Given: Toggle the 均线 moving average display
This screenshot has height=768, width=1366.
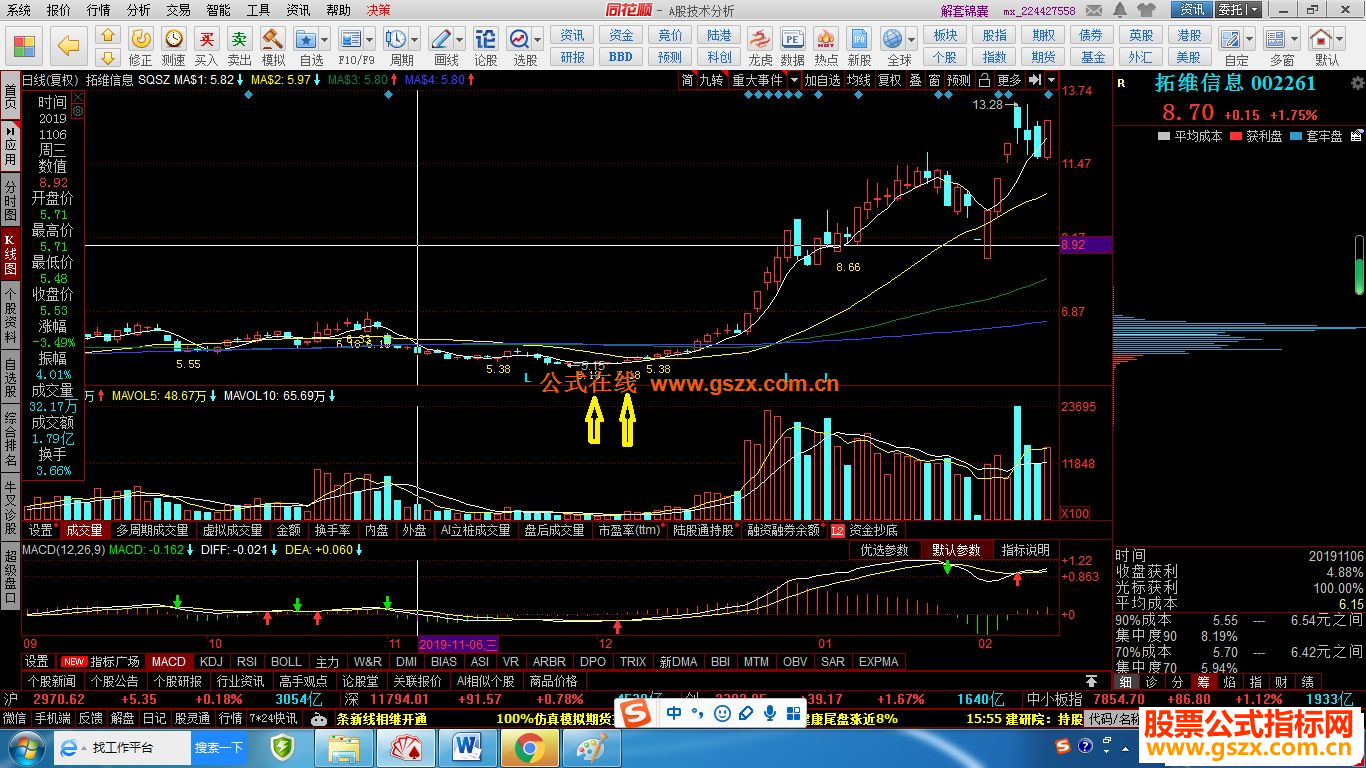Looking at the screenshot, I should tap(858, 80).
